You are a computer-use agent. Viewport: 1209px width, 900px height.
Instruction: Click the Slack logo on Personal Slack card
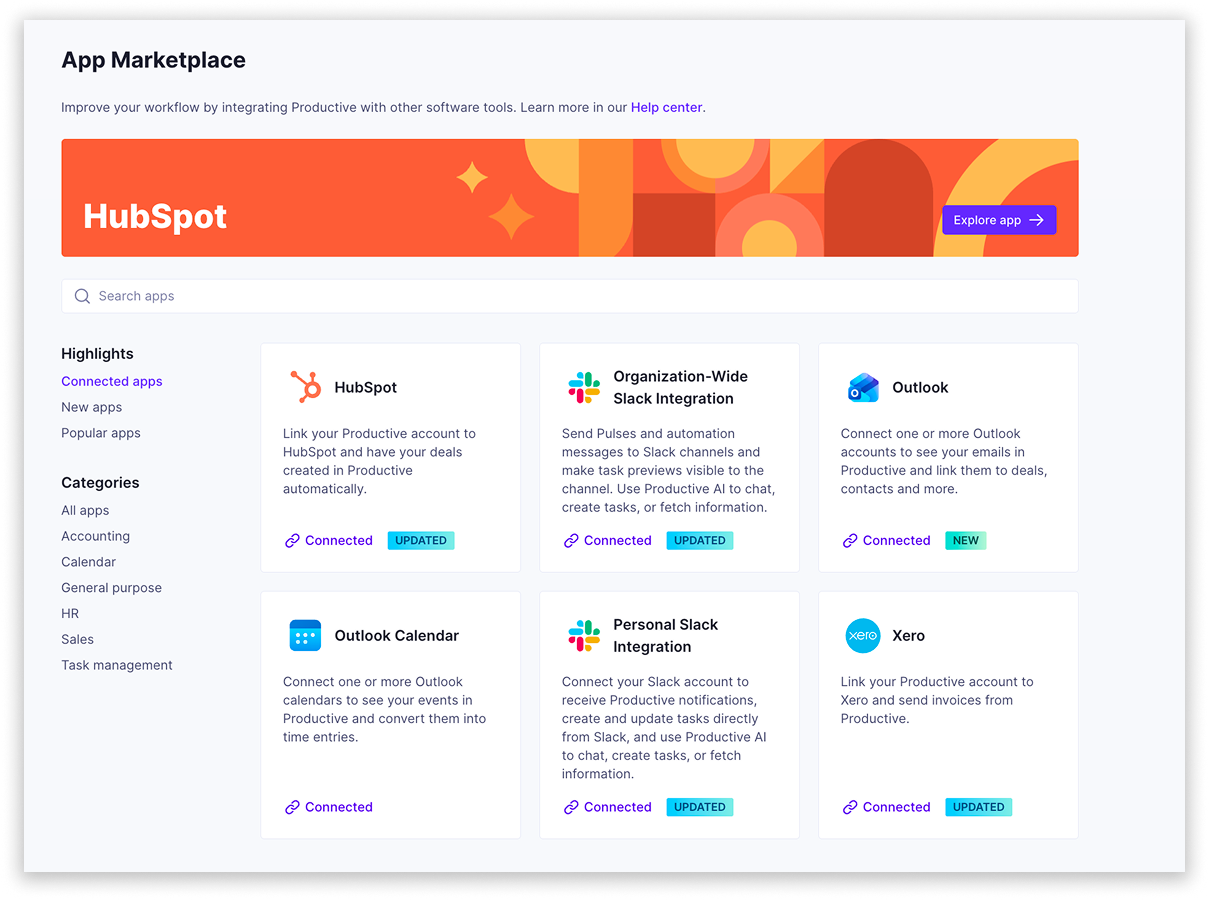[x=584, y=635]
